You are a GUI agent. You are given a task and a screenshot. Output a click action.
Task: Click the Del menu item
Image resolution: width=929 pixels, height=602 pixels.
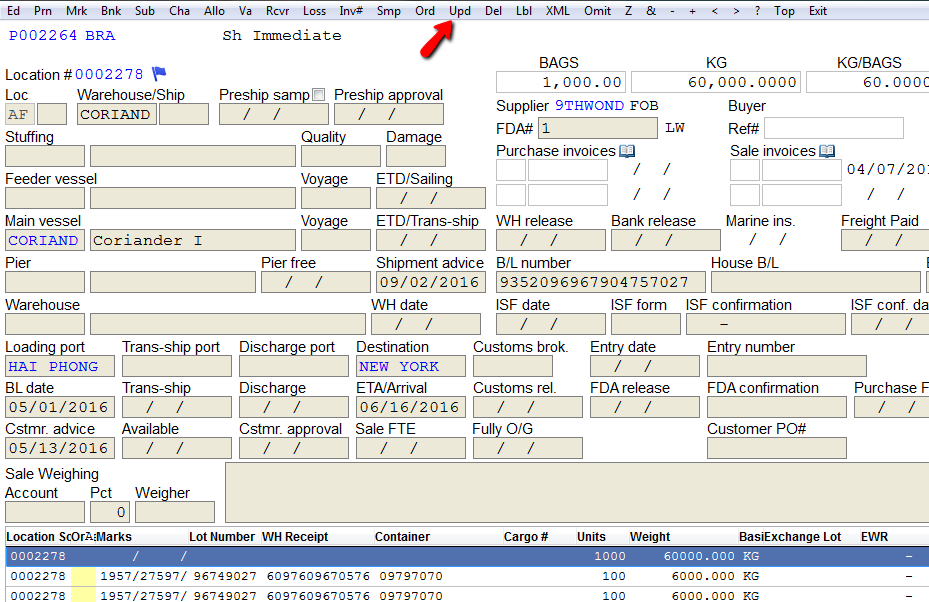(x=493, y=11)
